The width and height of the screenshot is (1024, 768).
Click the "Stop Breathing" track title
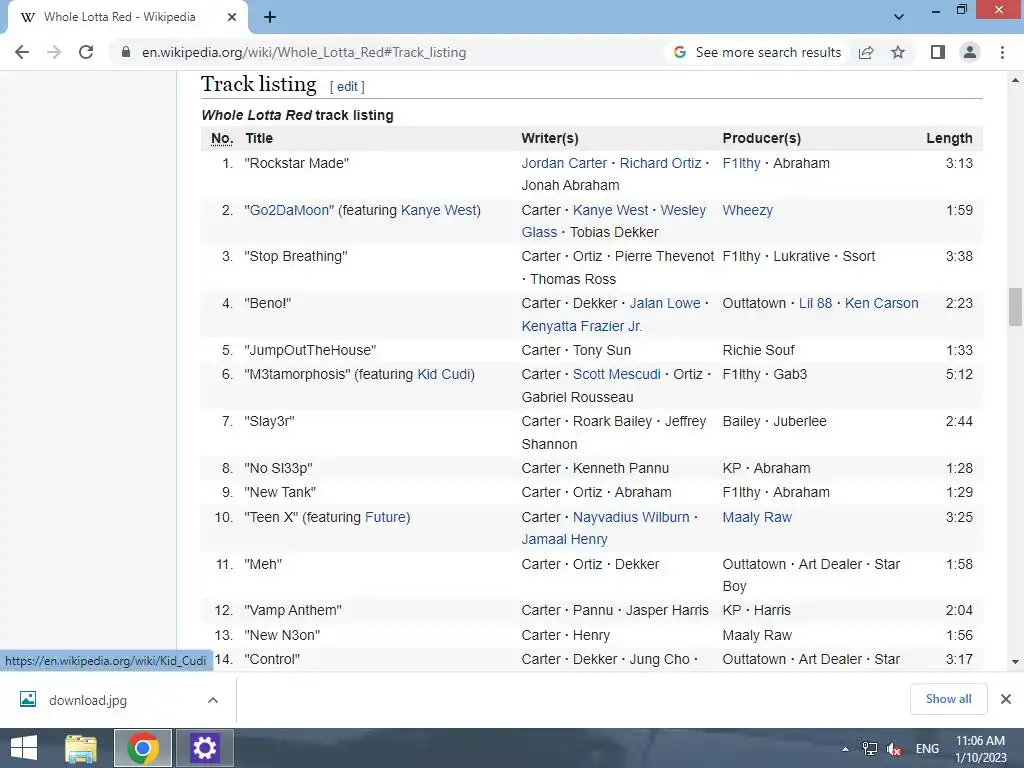296,256
